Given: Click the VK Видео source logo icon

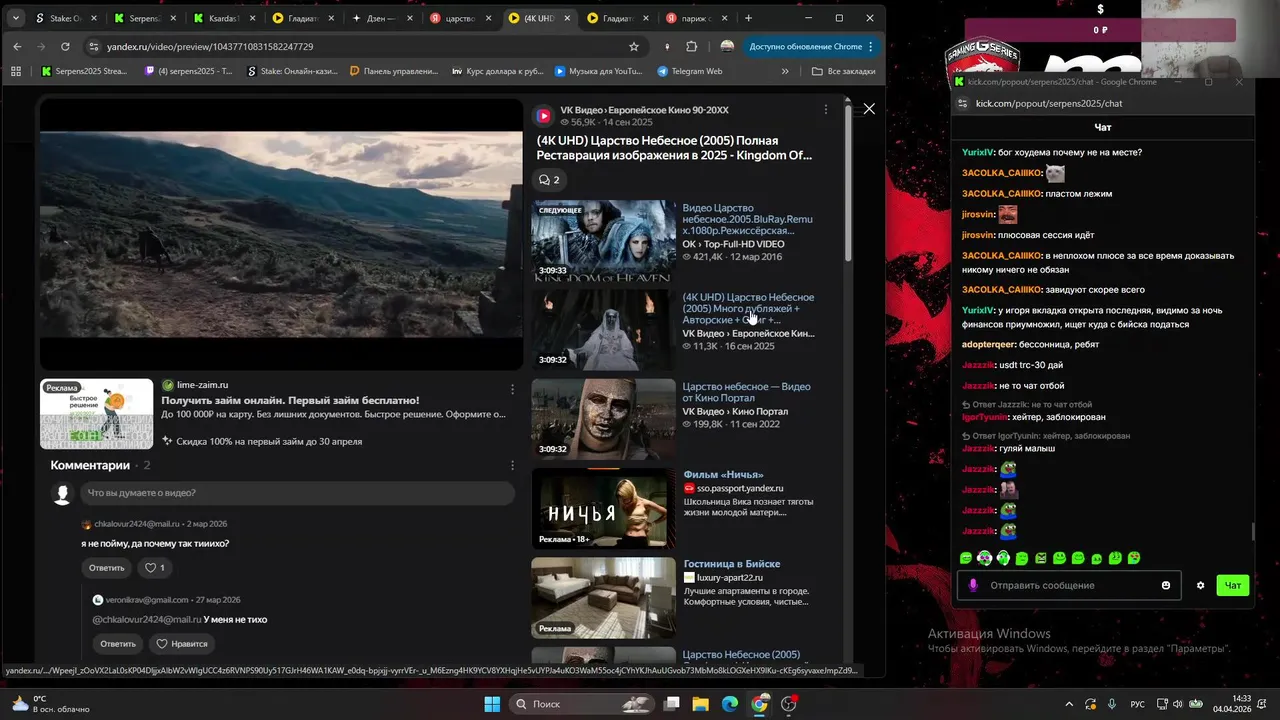Looking at the screenshot, I should coord(544,115).
